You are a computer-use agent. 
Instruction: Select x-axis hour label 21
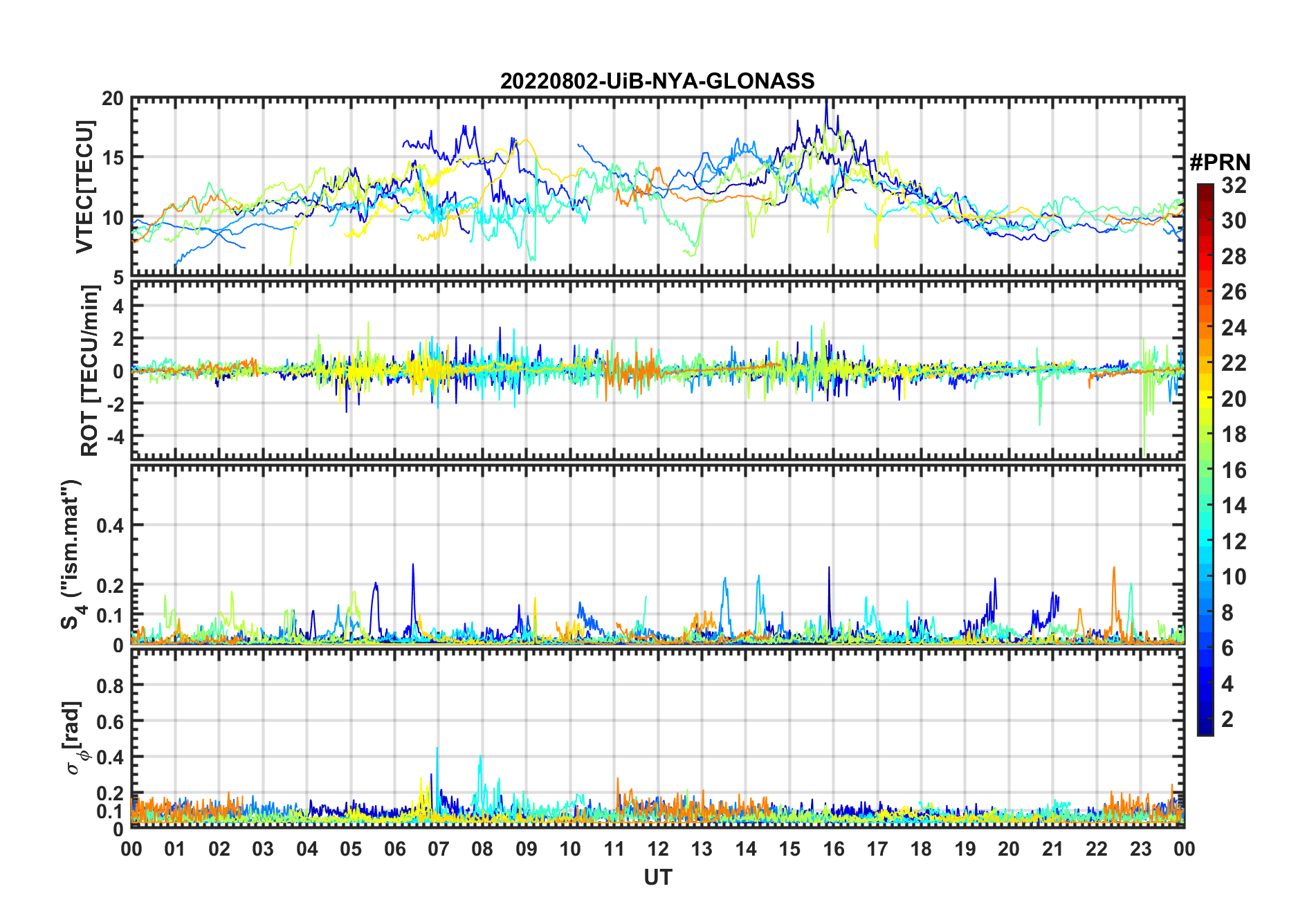tap(1052, 849)
